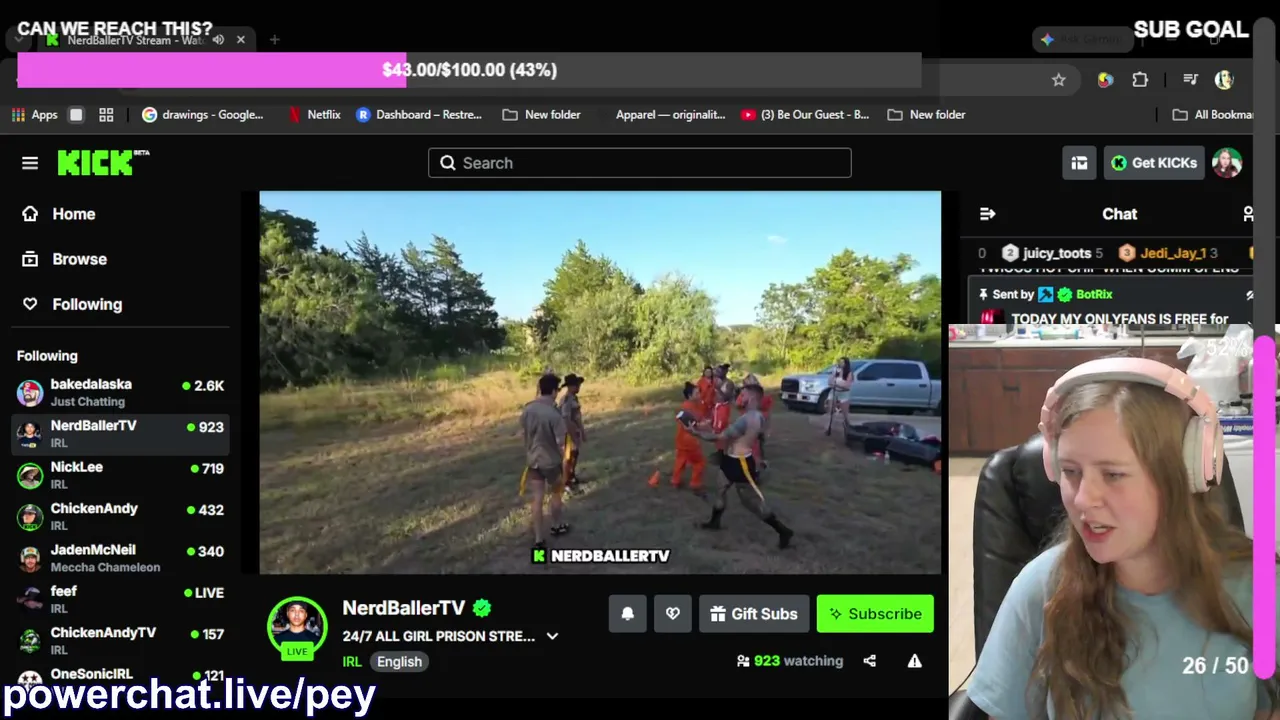Click the verified badge next to NerdBallerTV
The image size is (1280, 720).
coord(482,608)
